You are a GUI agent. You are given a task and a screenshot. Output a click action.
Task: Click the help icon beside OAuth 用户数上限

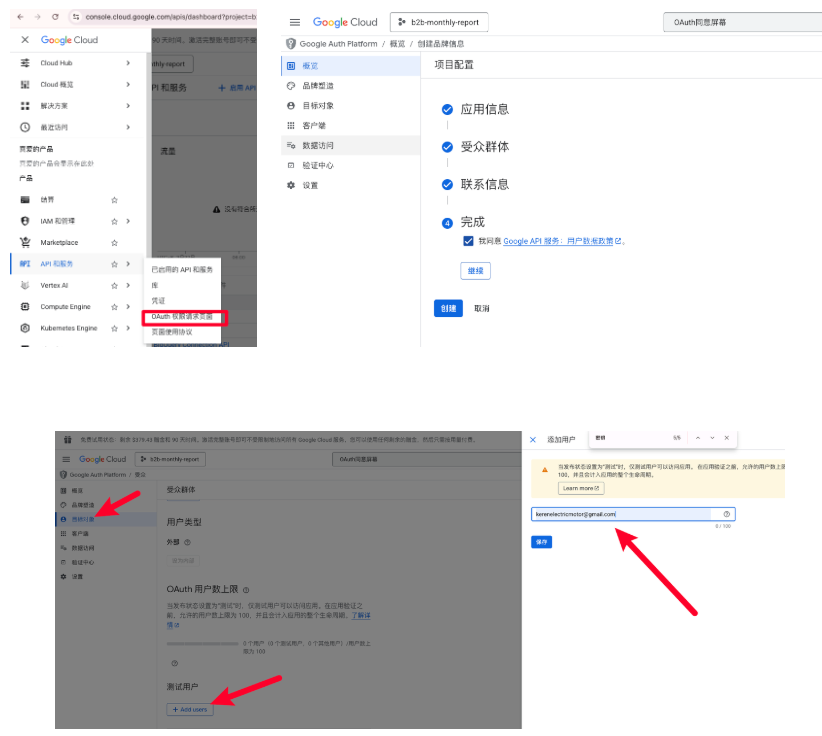coord(246,590)
